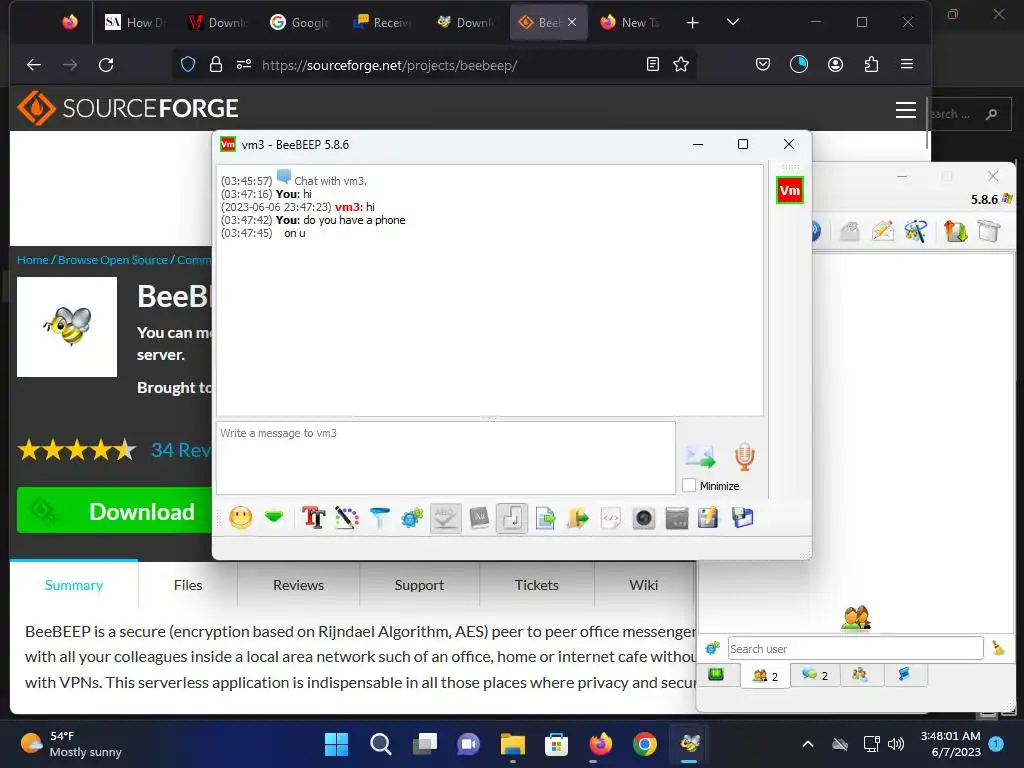Toggle Firefox reader view icon
The image size is (1024, 768).
652,64
